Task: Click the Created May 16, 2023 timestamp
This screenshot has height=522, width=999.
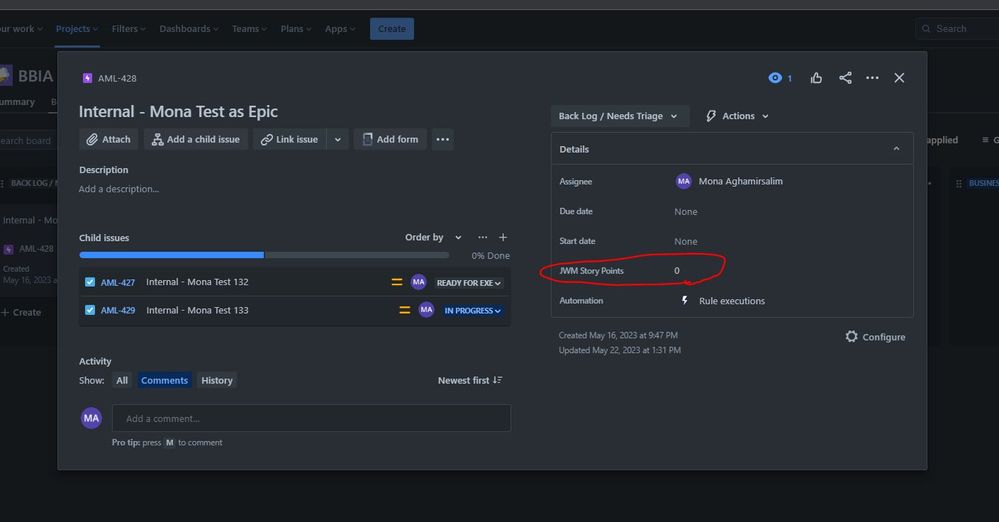Action: click(x=618, y=335)
